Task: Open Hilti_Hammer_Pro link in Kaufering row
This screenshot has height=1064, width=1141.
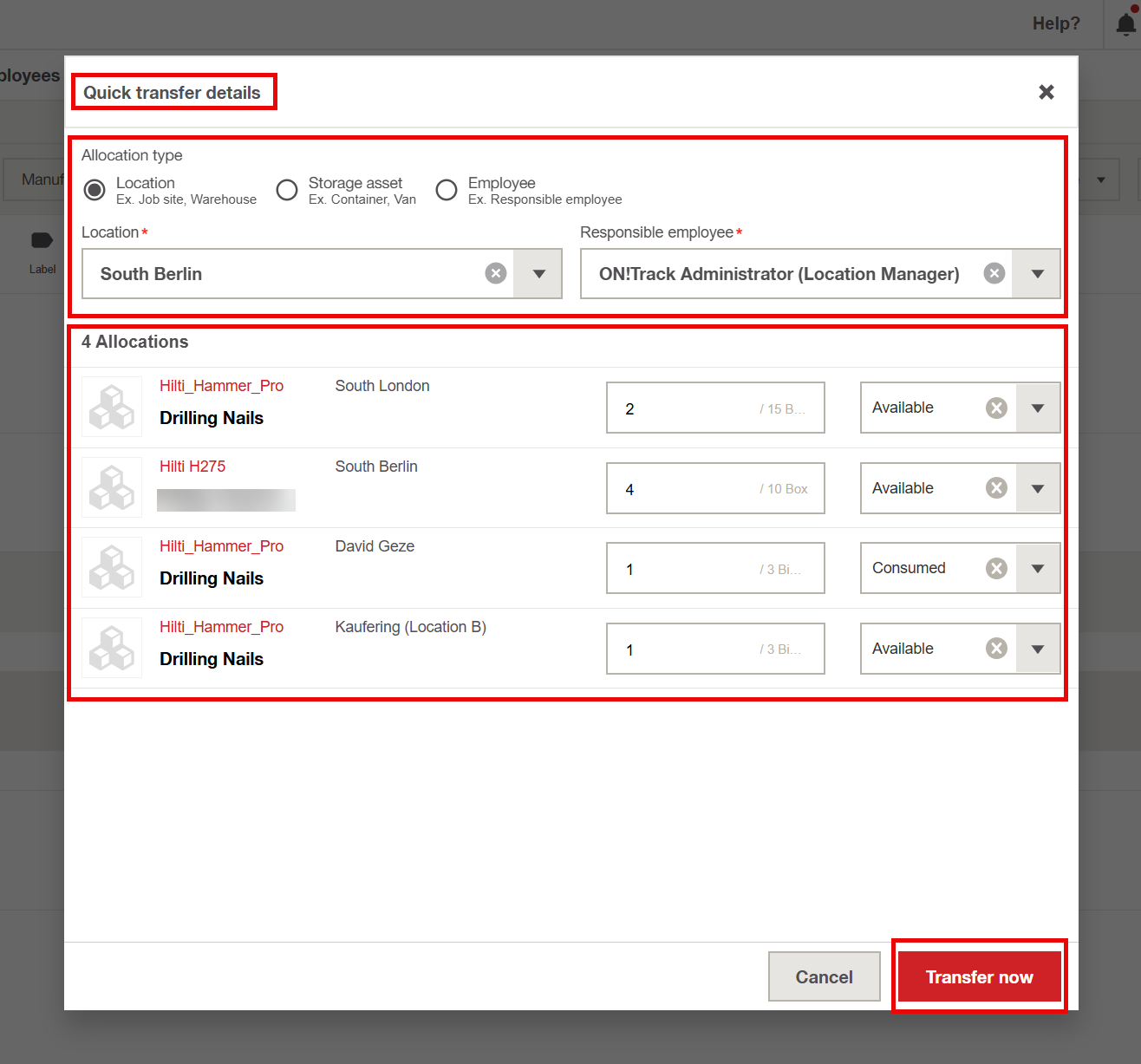Action: [221, 627]
